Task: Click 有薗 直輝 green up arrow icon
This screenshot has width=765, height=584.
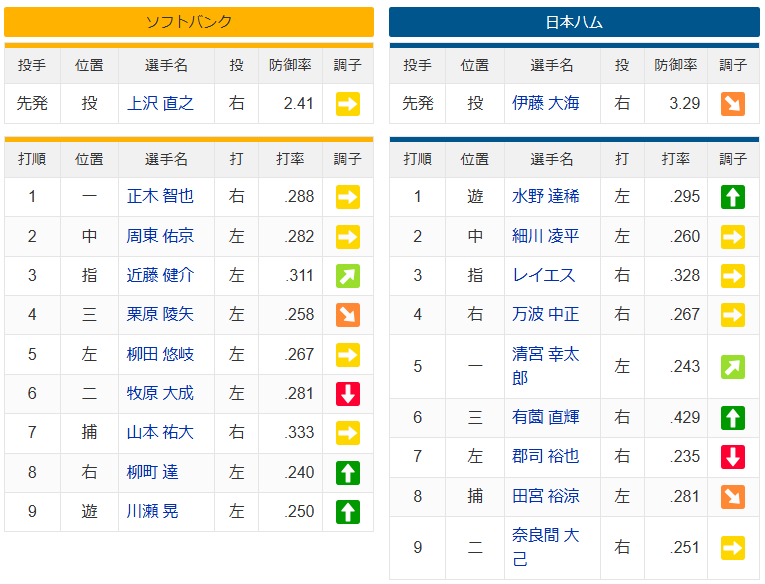Action: (733, 418)
